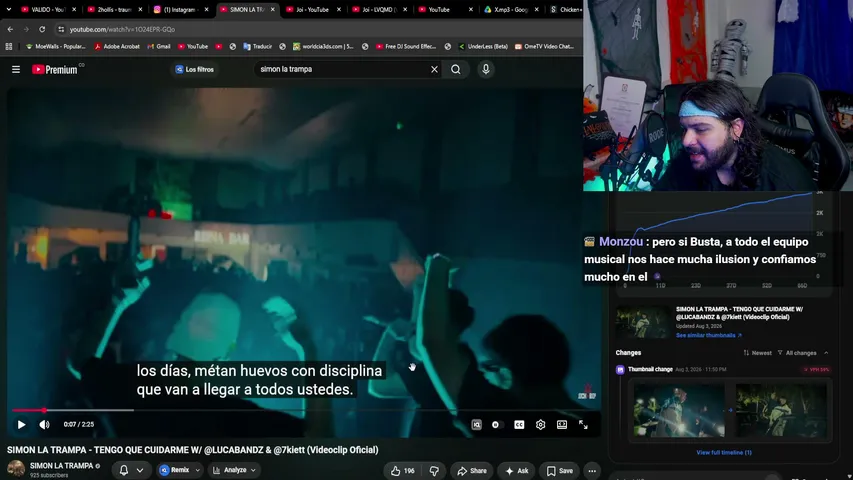This screenshot has height=480, width=853.
Task: Switch to the Joi - YouTube tab
Action: (x=313, y=10)
